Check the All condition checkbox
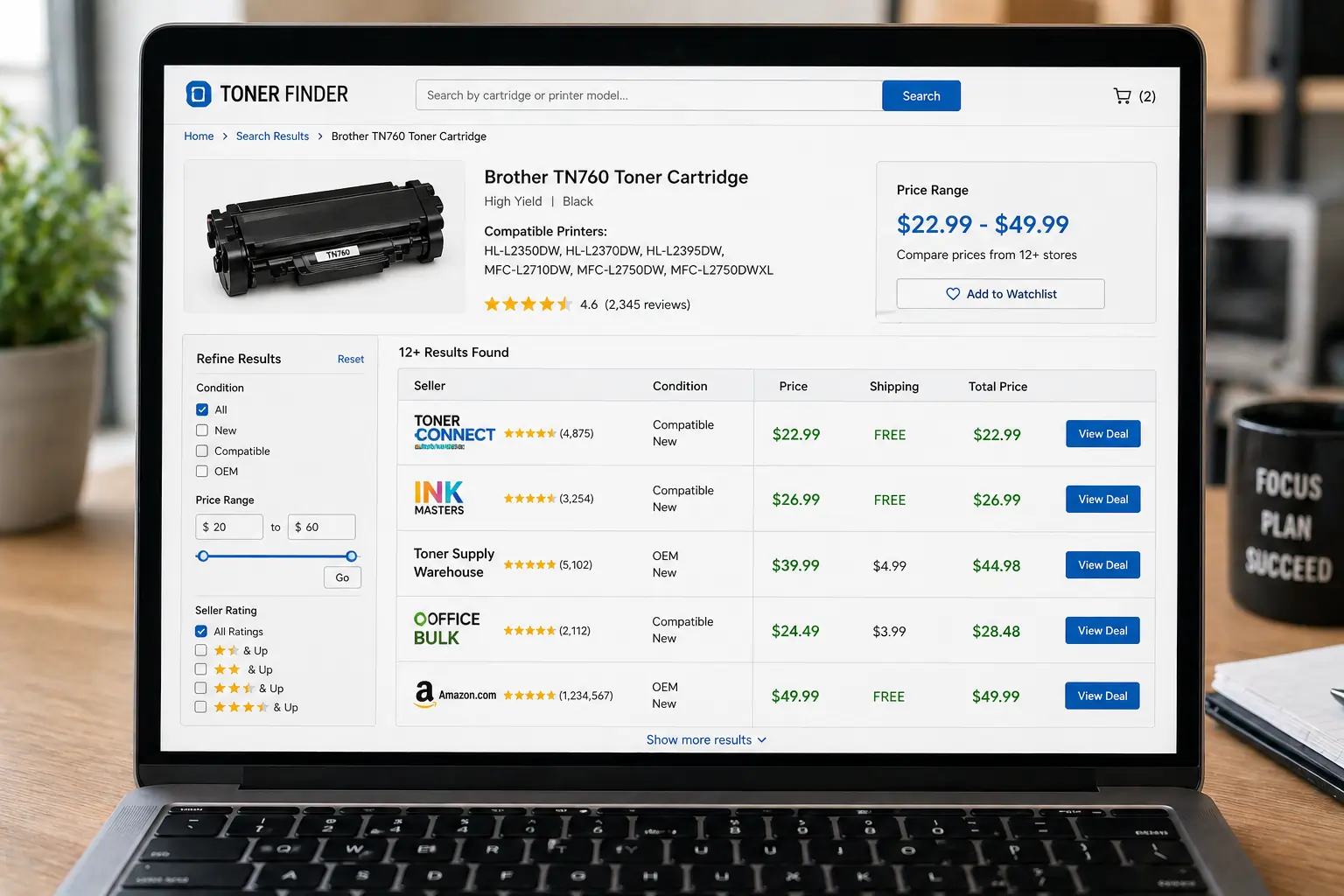Screen dimensions: 1344x896 202,409
